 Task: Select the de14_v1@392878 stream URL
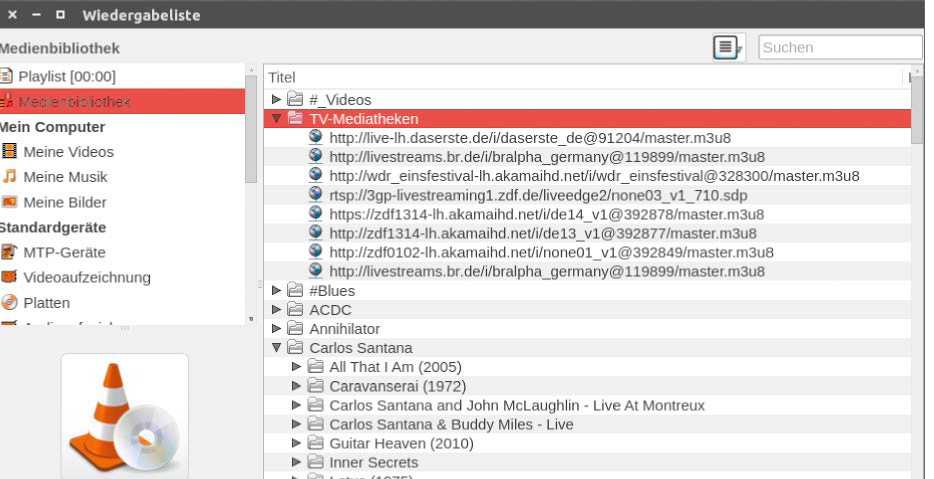[x=547, y=214]
